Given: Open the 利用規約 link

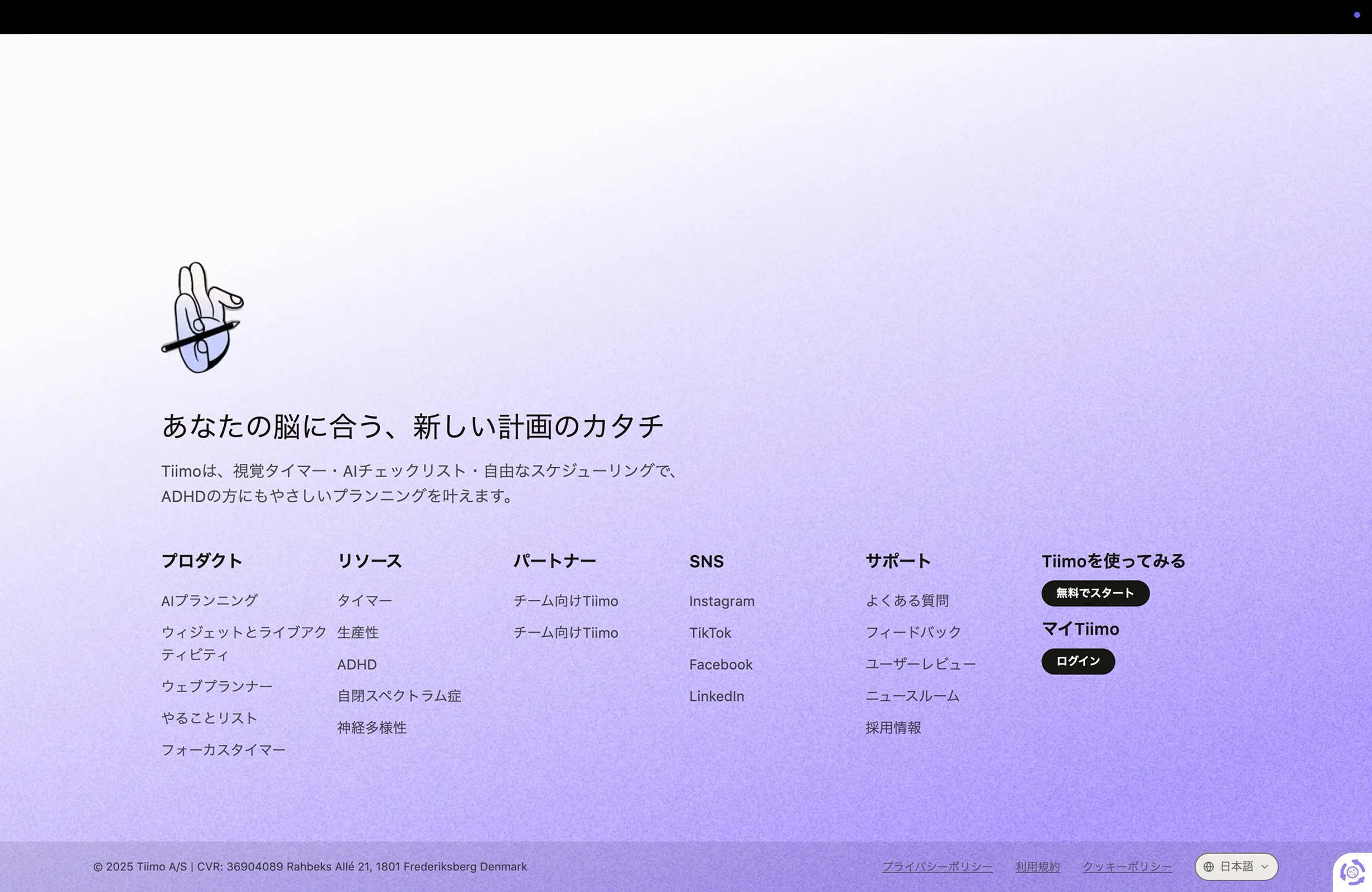Looking at the screenshot, I should [x=1038, y=867].
